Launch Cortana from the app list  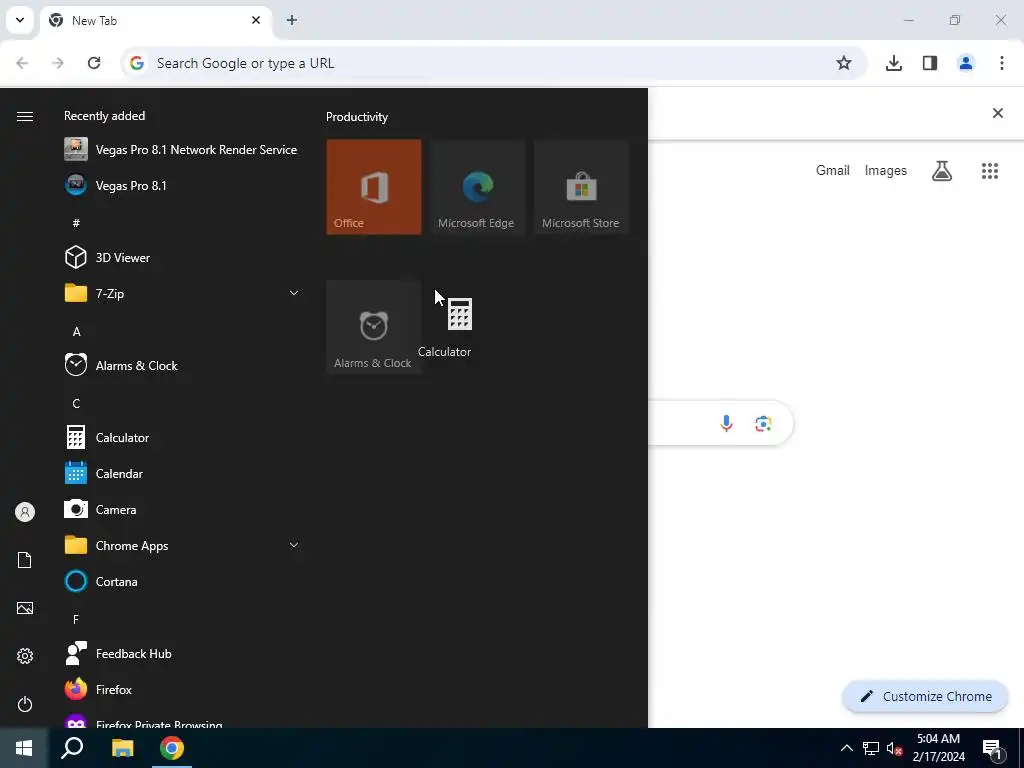click(182, 581)
